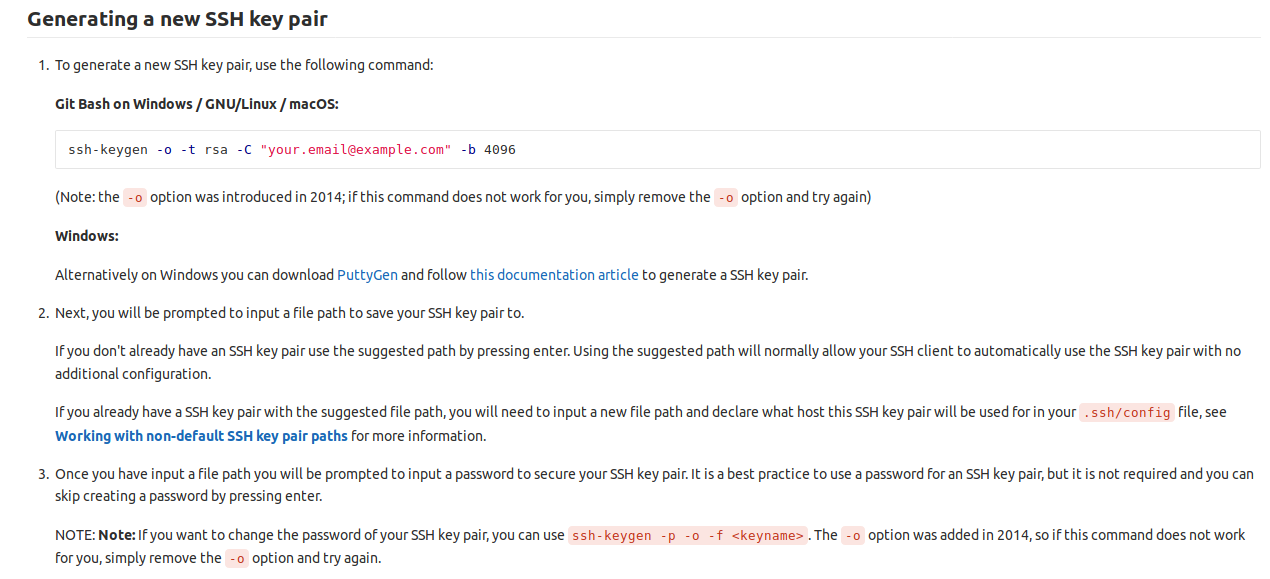This screenshot has width=1270, height=579.
Task: Click the .ssh/config inline code
Action: click(x=1126, y=412)
